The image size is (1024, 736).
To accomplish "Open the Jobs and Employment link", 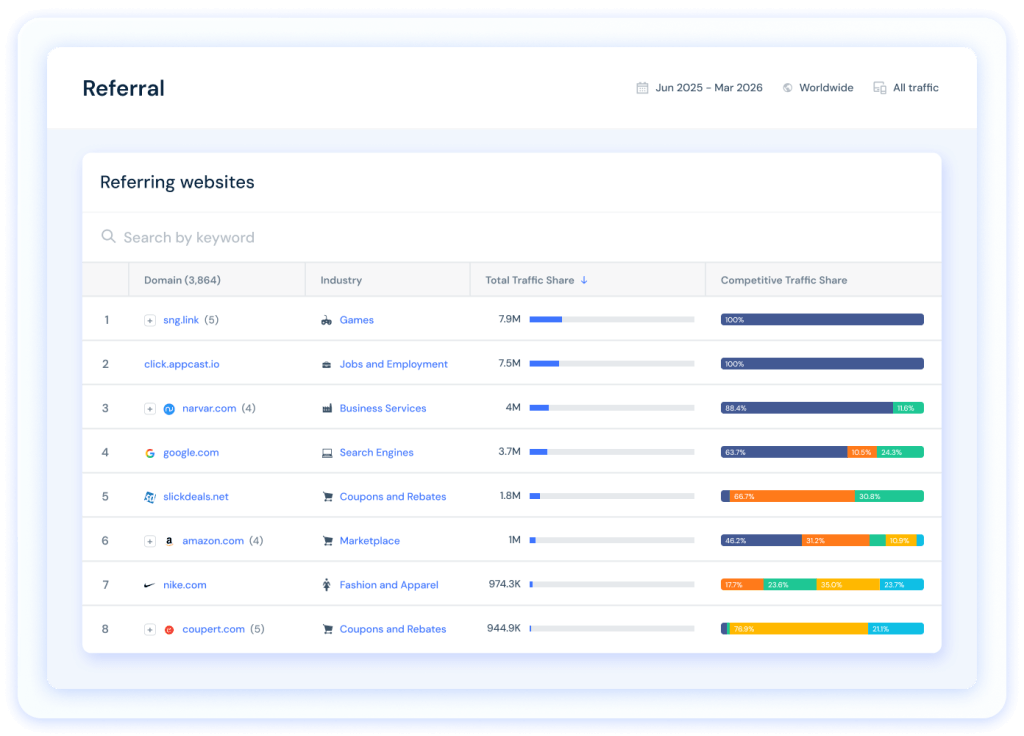I will coord(394,364).
